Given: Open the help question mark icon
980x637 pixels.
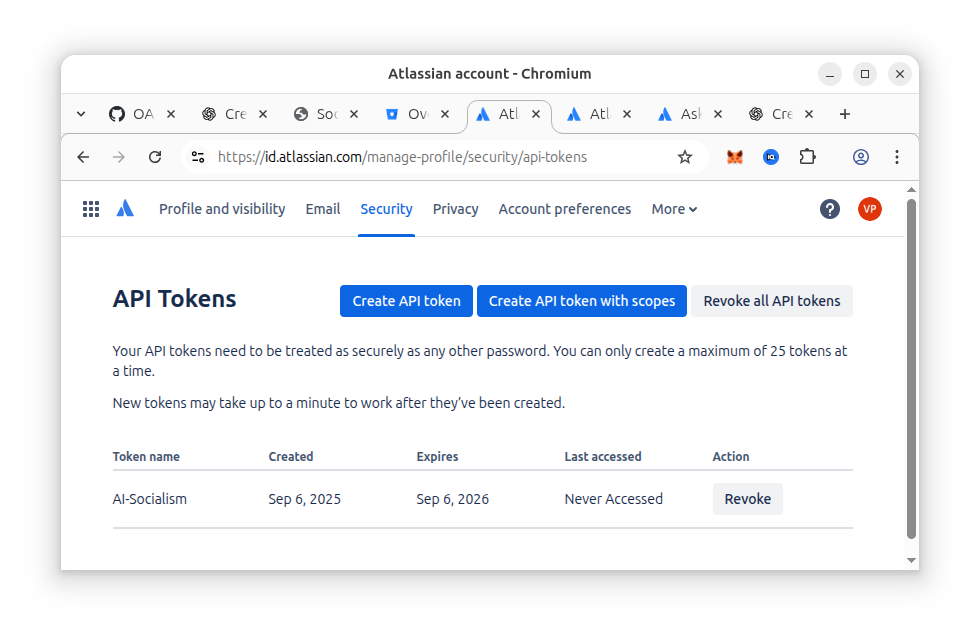Looking at the screenshot, I should (830, 209).
